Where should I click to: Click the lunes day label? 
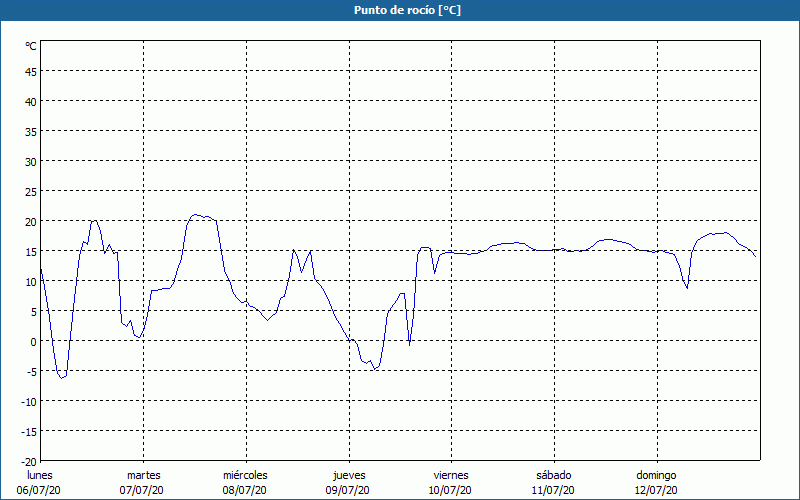[x=39, y=475]
